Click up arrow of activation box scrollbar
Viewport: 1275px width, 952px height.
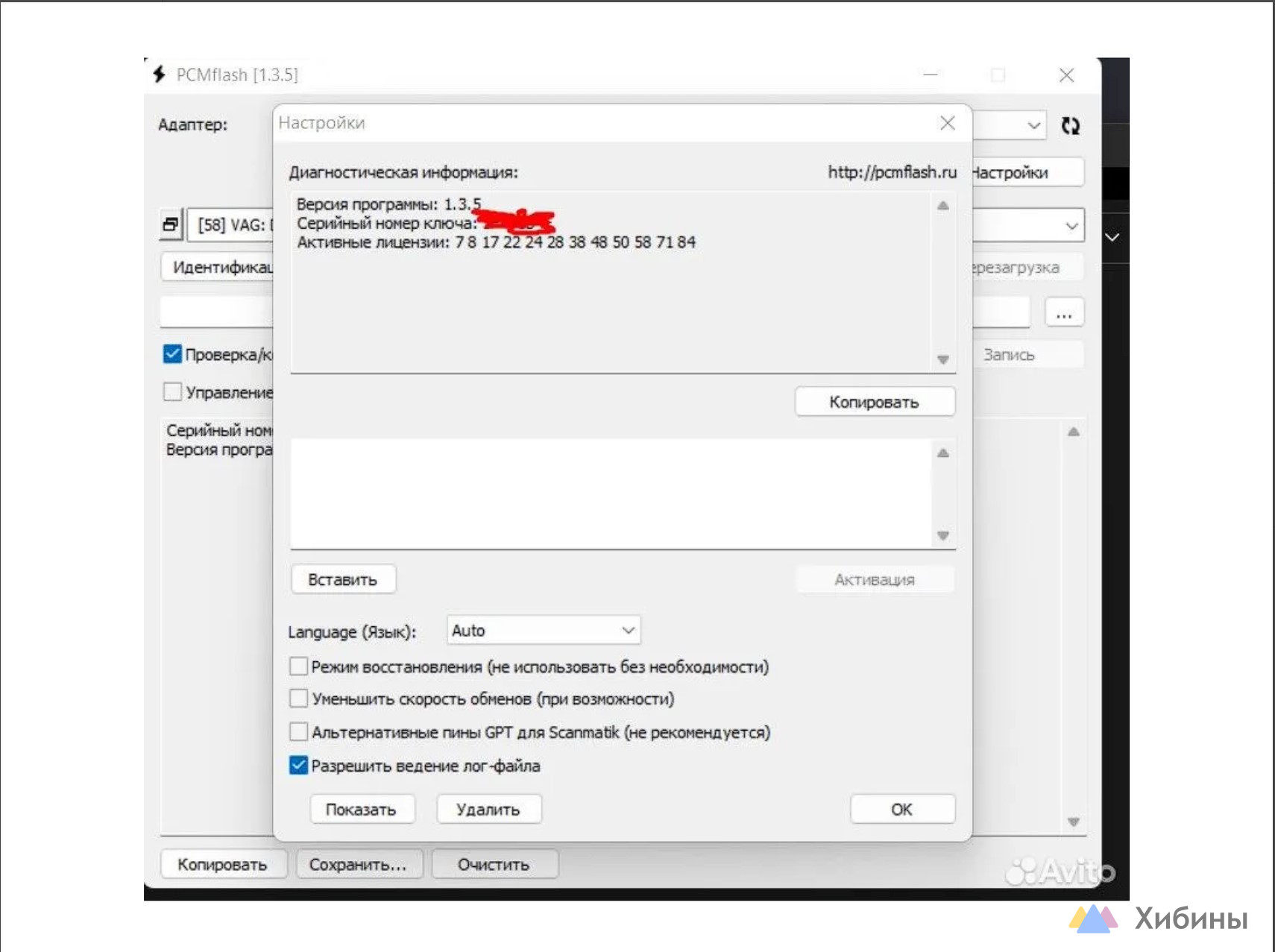942,453
